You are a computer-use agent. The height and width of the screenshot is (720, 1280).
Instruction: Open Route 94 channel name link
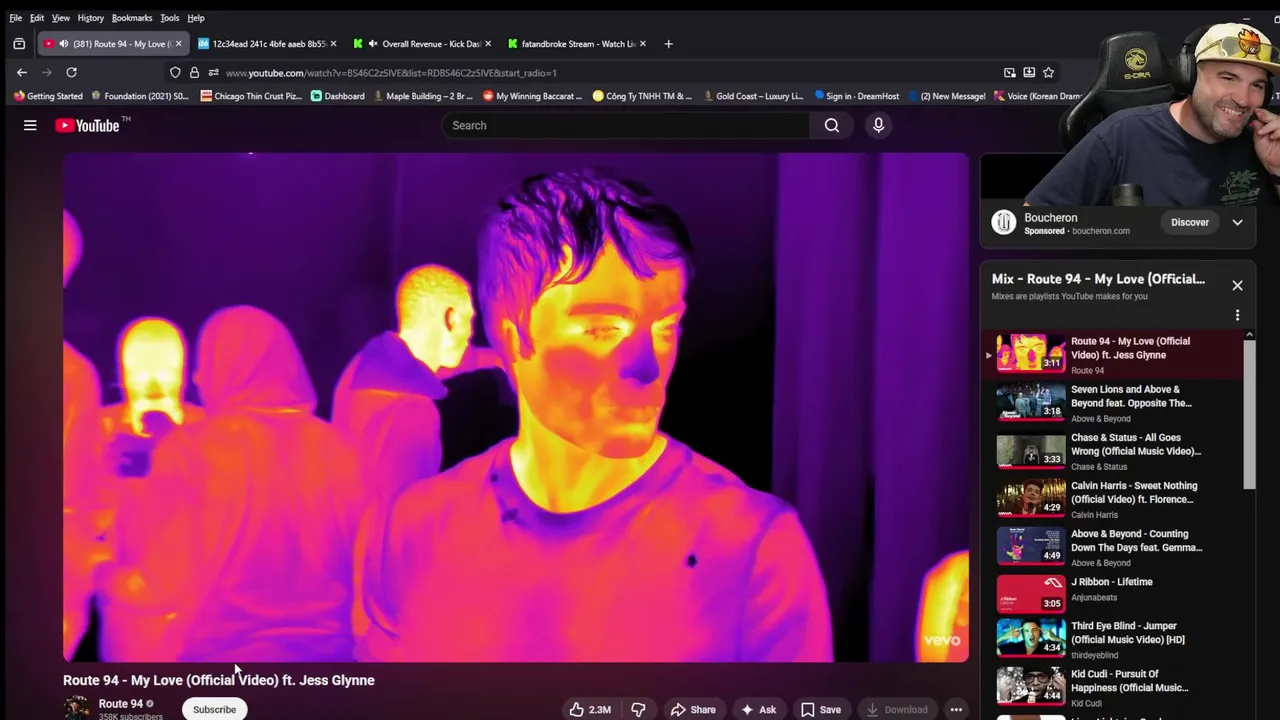tap(121, 704)
